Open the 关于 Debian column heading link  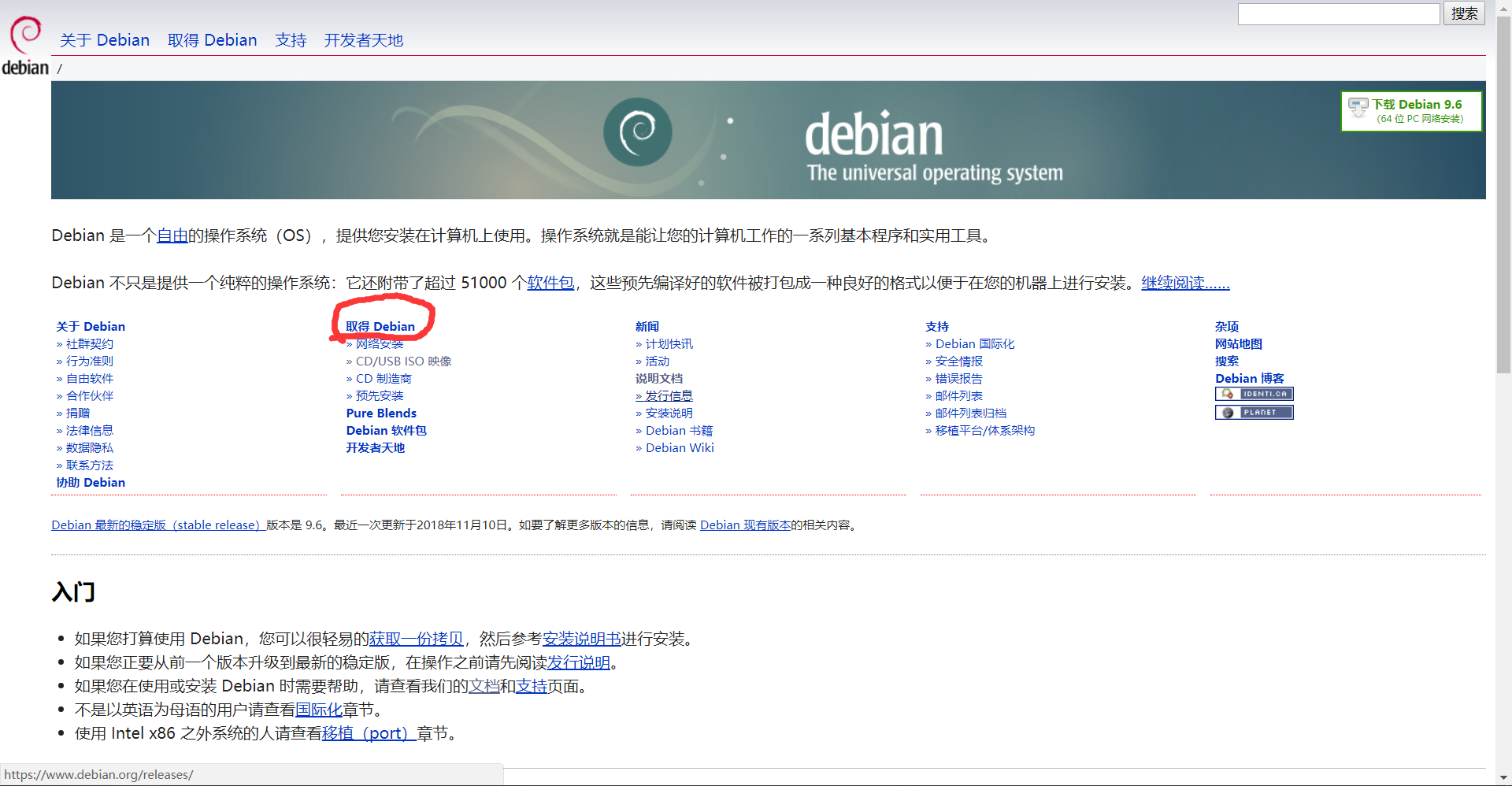[x=91, y=326]
